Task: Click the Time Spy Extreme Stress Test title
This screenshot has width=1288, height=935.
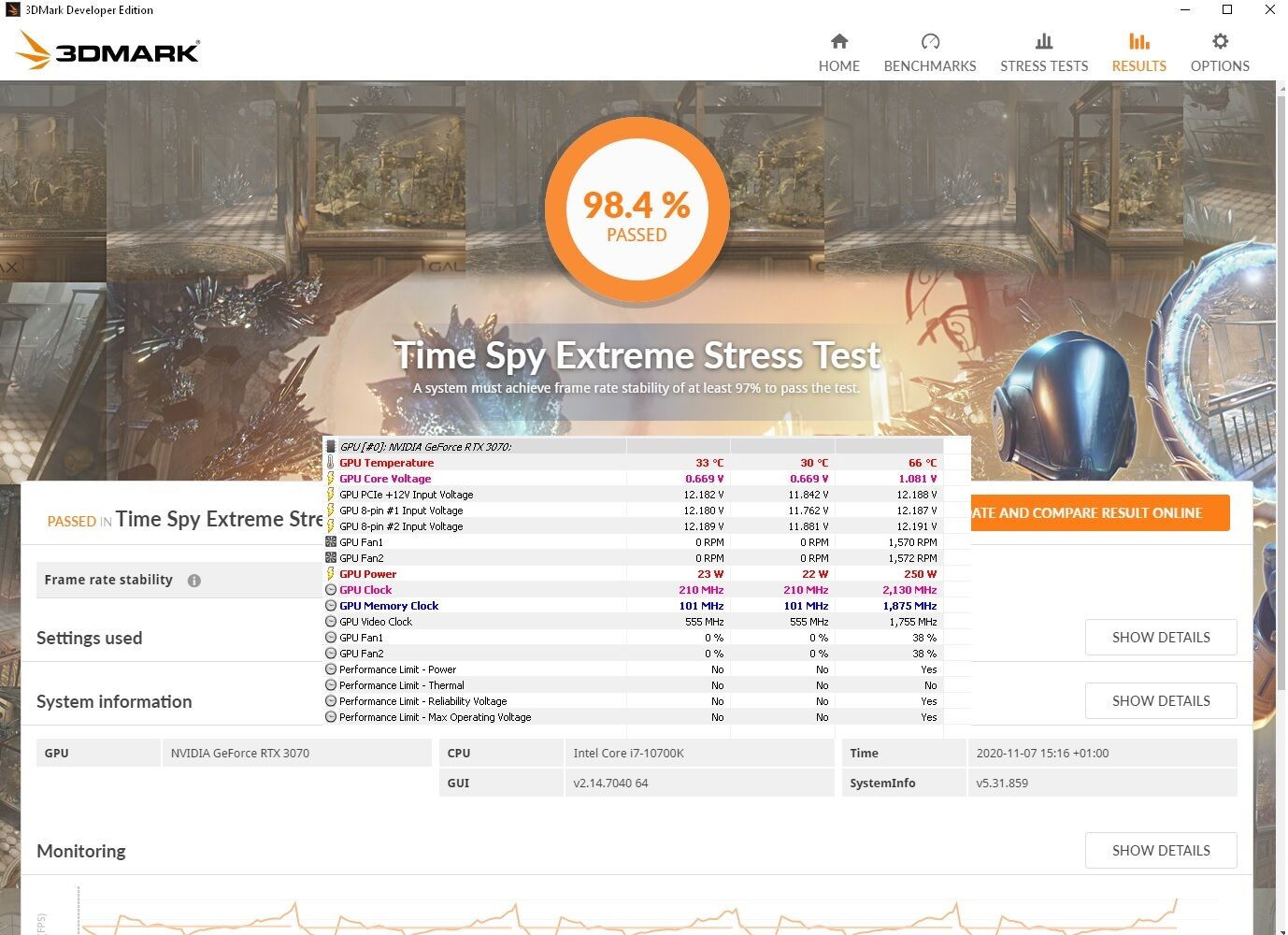Action: click(x=637, y=355)
